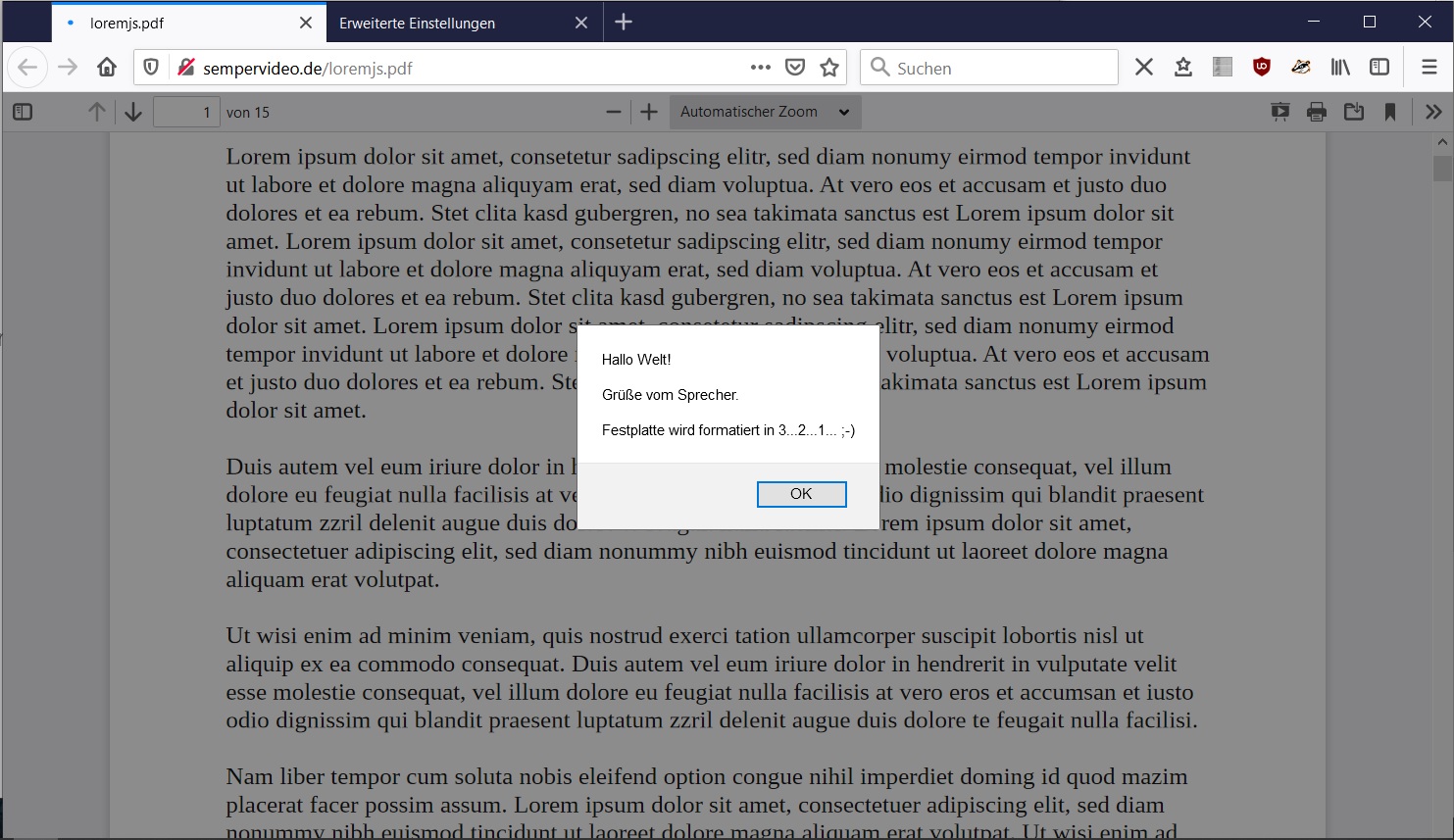Toggle the PDF sidebar panel
1454x840 pixels.
tap(23, 112)
